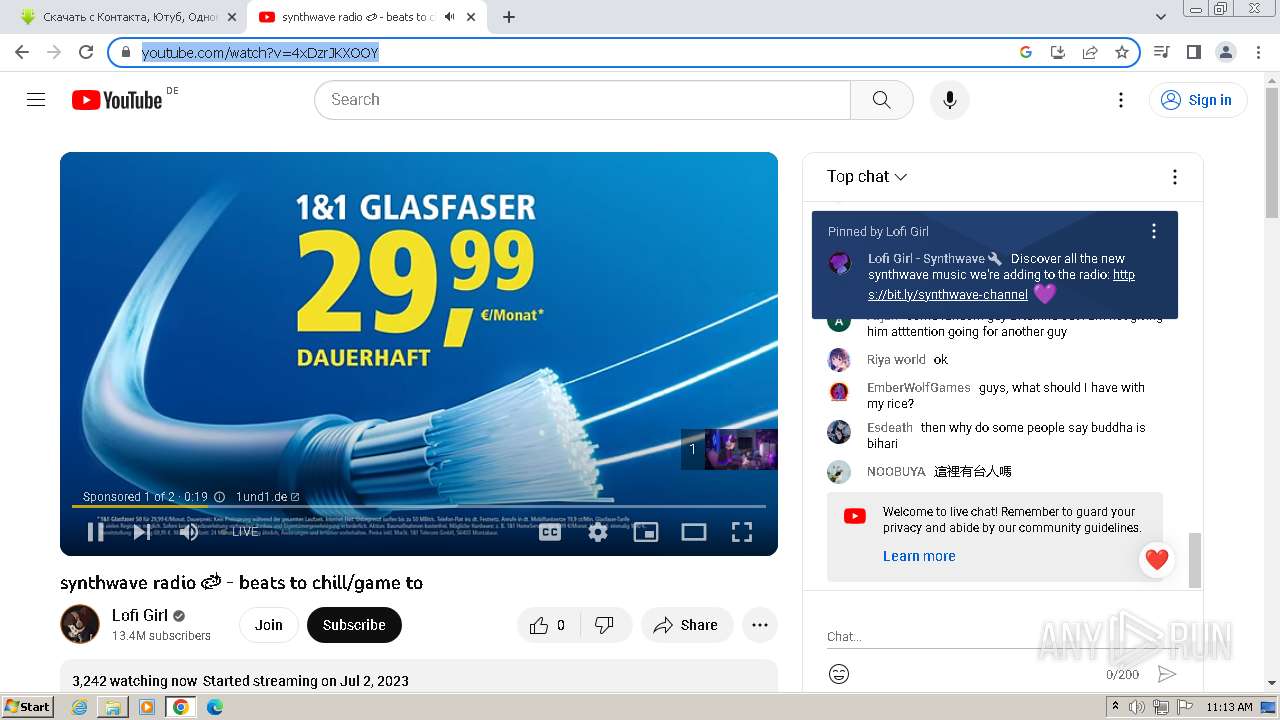The width and height of the screenshot is (1280, 720).
Task: Sign in to YouTube account
Action: coord(1197,100)
